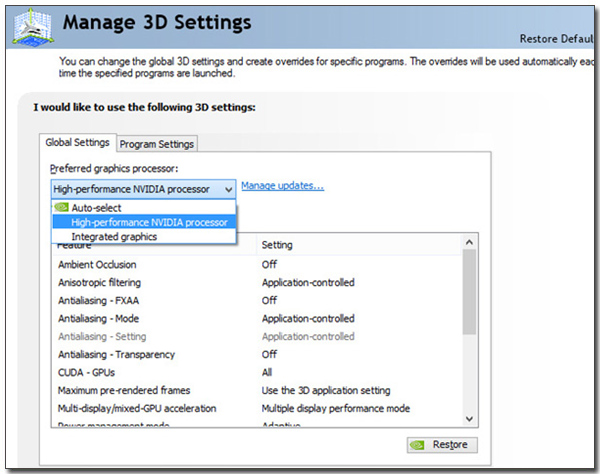Image resolution: width=600 pixels, height=474 pixels.
Task: Open the Program Settings tab
Action: pos(157,144)
